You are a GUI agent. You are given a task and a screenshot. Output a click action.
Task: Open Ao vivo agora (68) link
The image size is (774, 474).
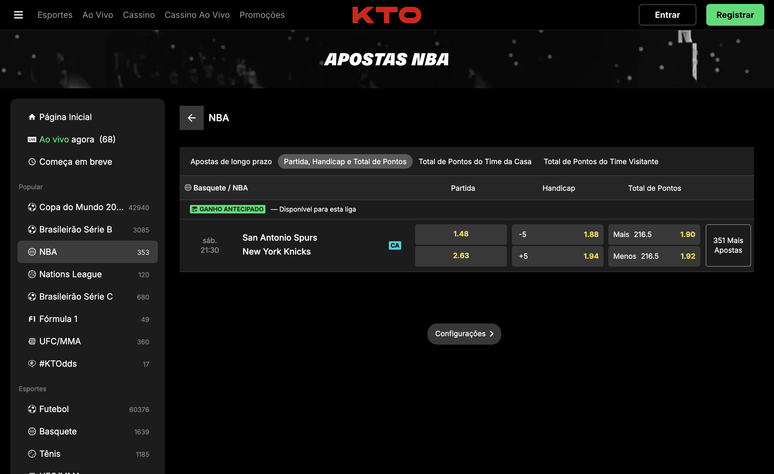click(x=87, y=140)
